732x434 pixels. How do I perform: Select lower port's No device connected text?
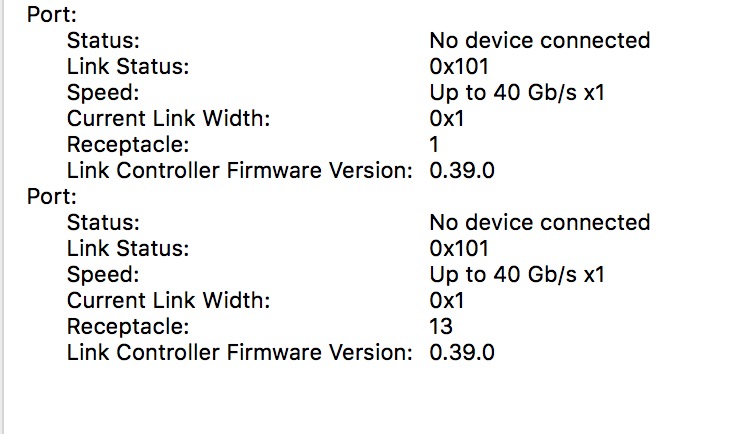540,223
